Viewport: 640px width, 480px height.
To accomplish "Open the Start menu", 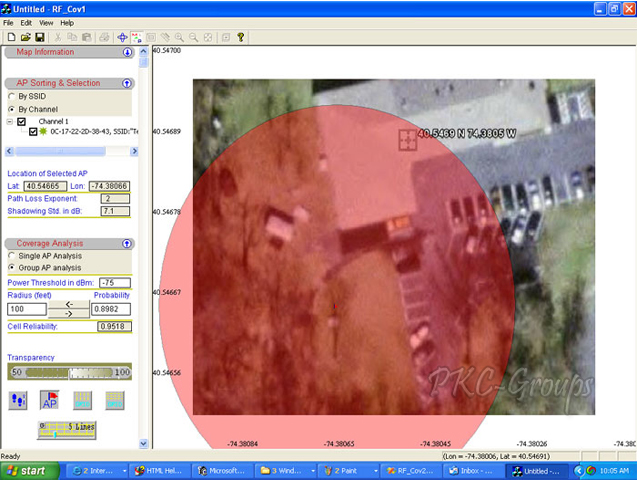I will point(29,471).
